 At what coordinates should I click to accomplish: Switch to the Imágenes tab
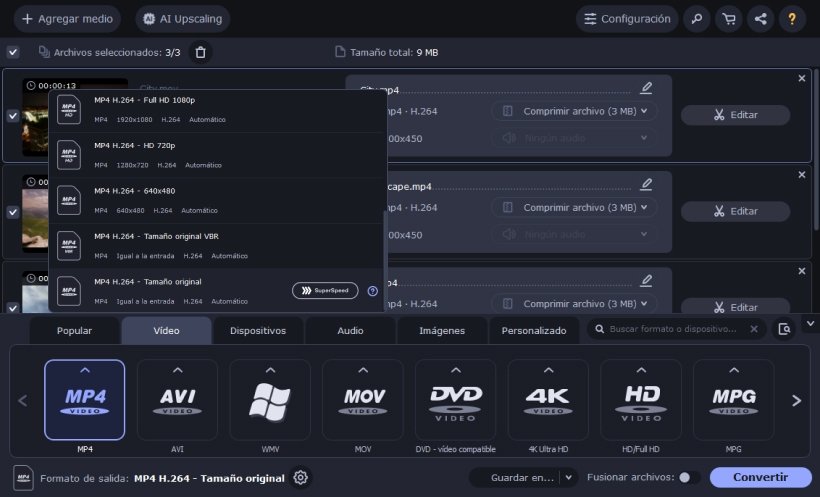pyautogui.click(x=442, y=331)
